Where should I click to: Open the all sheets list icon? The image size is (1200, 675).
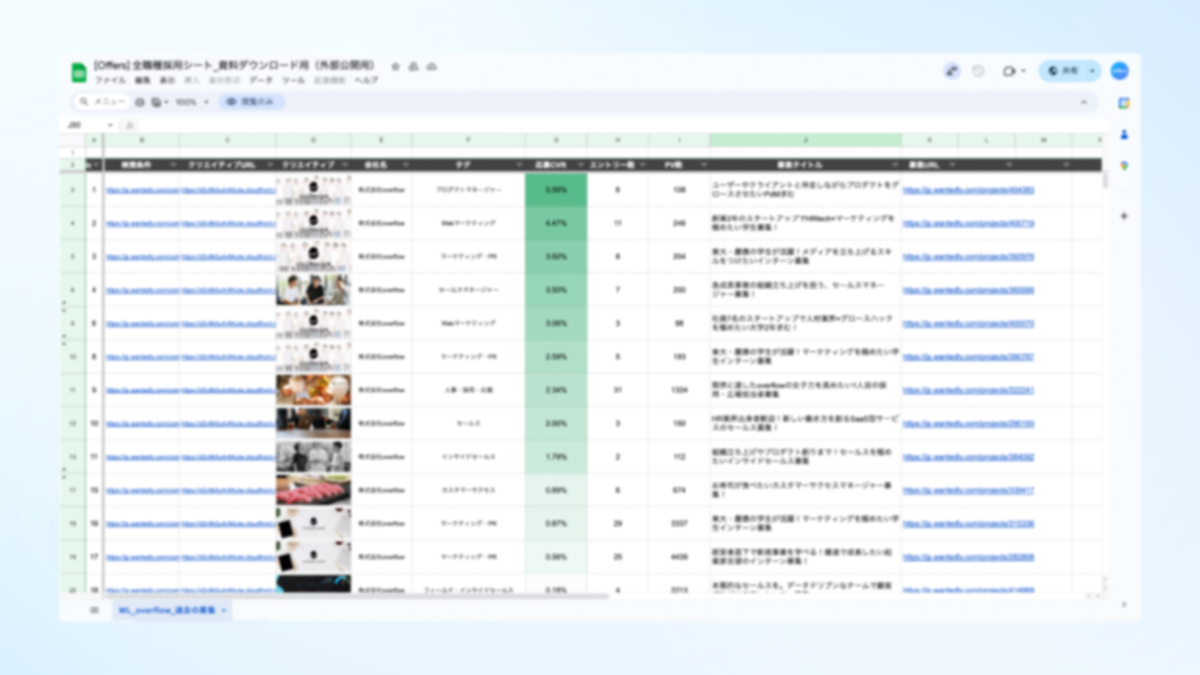point(95,609)
